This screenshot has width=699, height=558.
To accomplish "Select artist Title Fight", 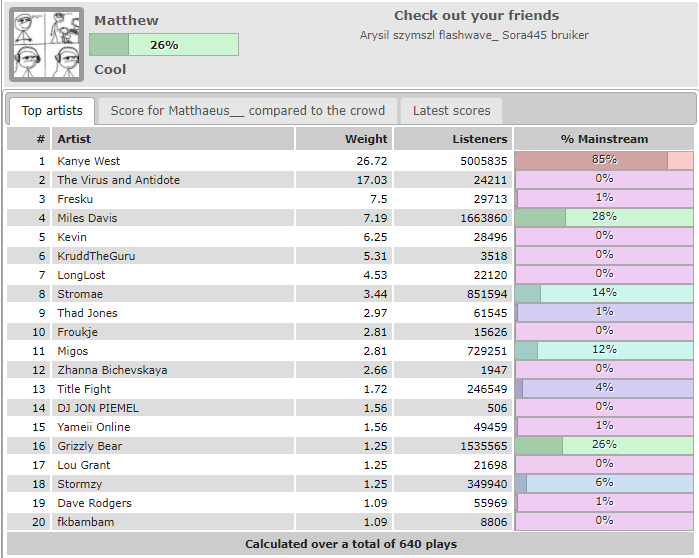I will (83, 389).
